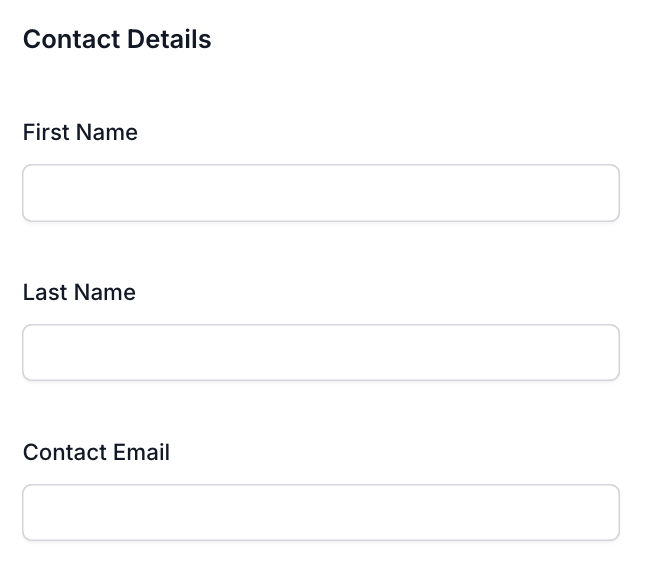Activate the surname entry box
This screenshot has height=574, width=650.
pyautogui.click(x=321, y=353)
